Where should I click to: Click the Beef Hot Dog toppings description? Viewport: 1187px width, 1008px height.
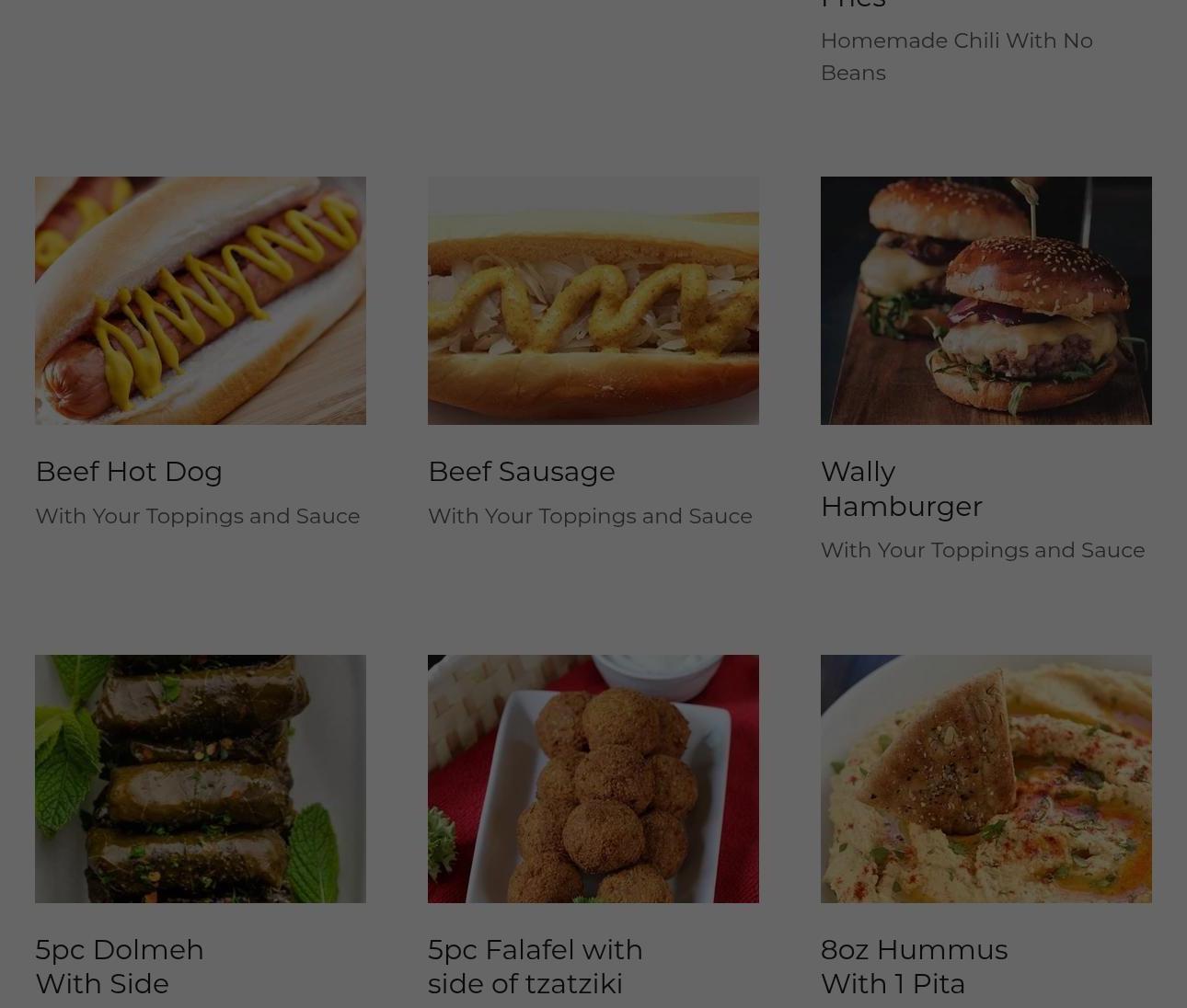(x=198, y=516)
